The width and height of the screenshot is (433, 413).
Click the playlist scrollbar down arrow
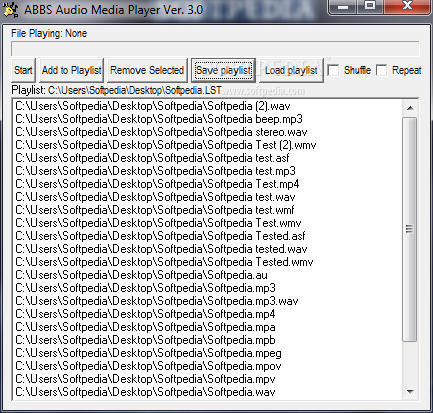coord(410,391)
